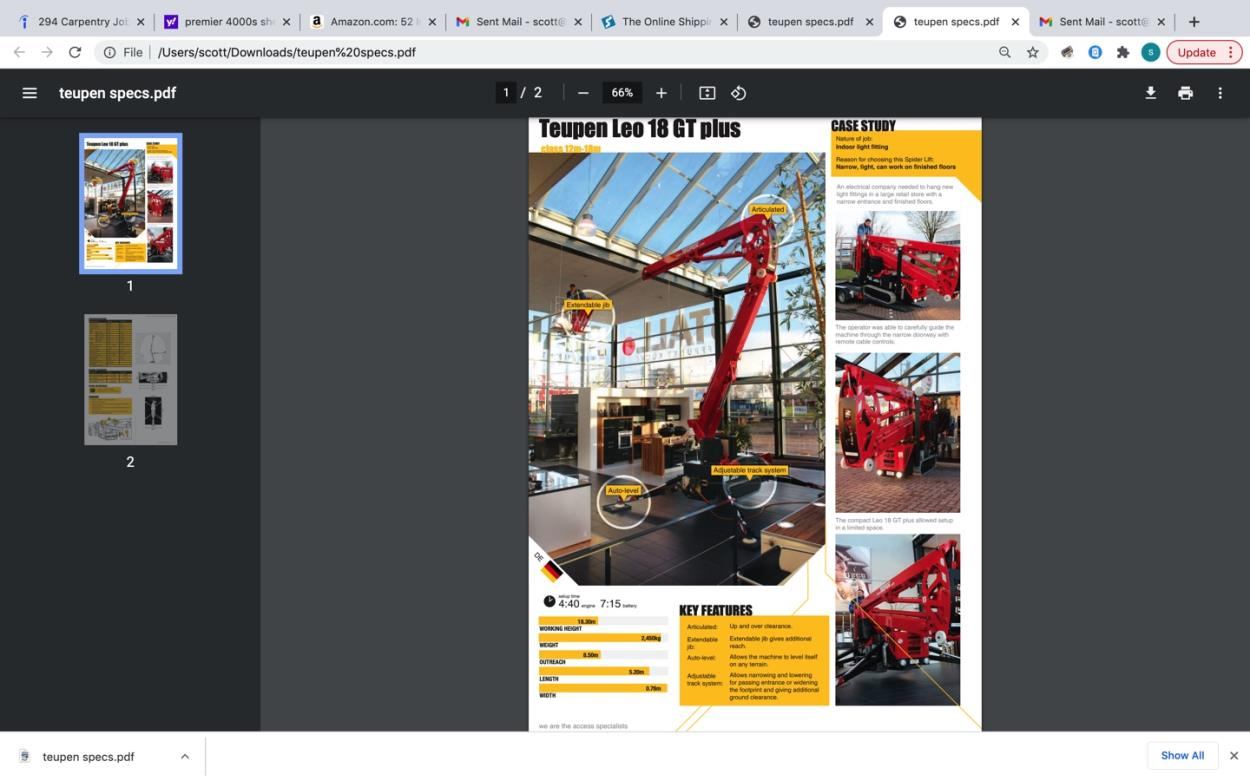Click the address bar file path
The image size is (1250, 781).
tap(287, 52)
